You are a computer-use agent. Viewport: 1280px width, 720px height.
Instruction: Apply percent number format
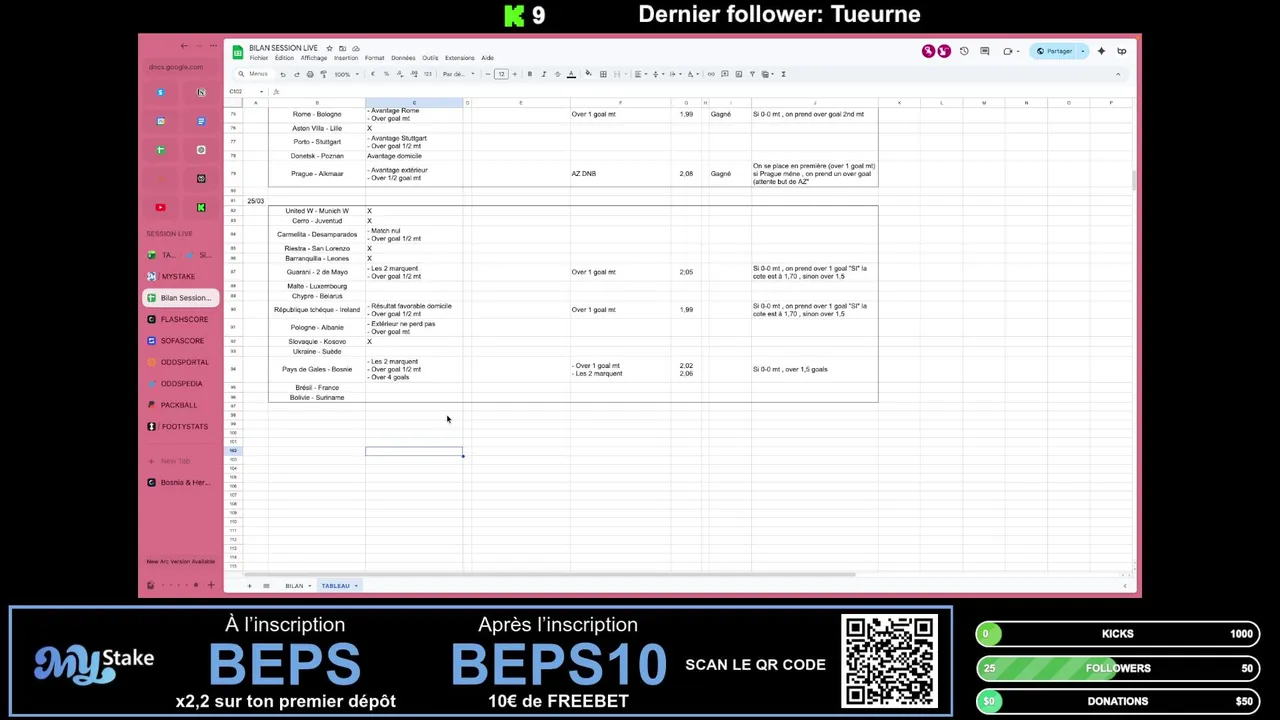pos(386,74)
